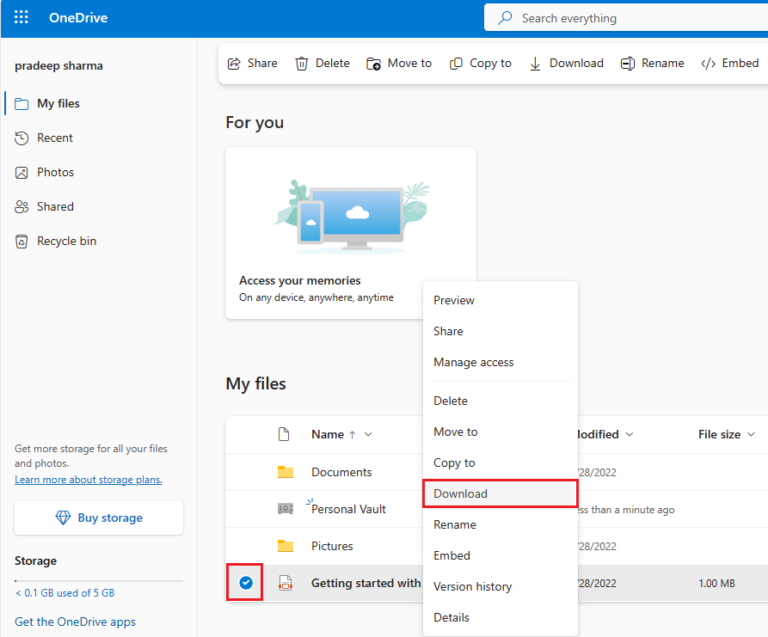
Task: Click the Shared people icon
Action: [x=22, y=207]
